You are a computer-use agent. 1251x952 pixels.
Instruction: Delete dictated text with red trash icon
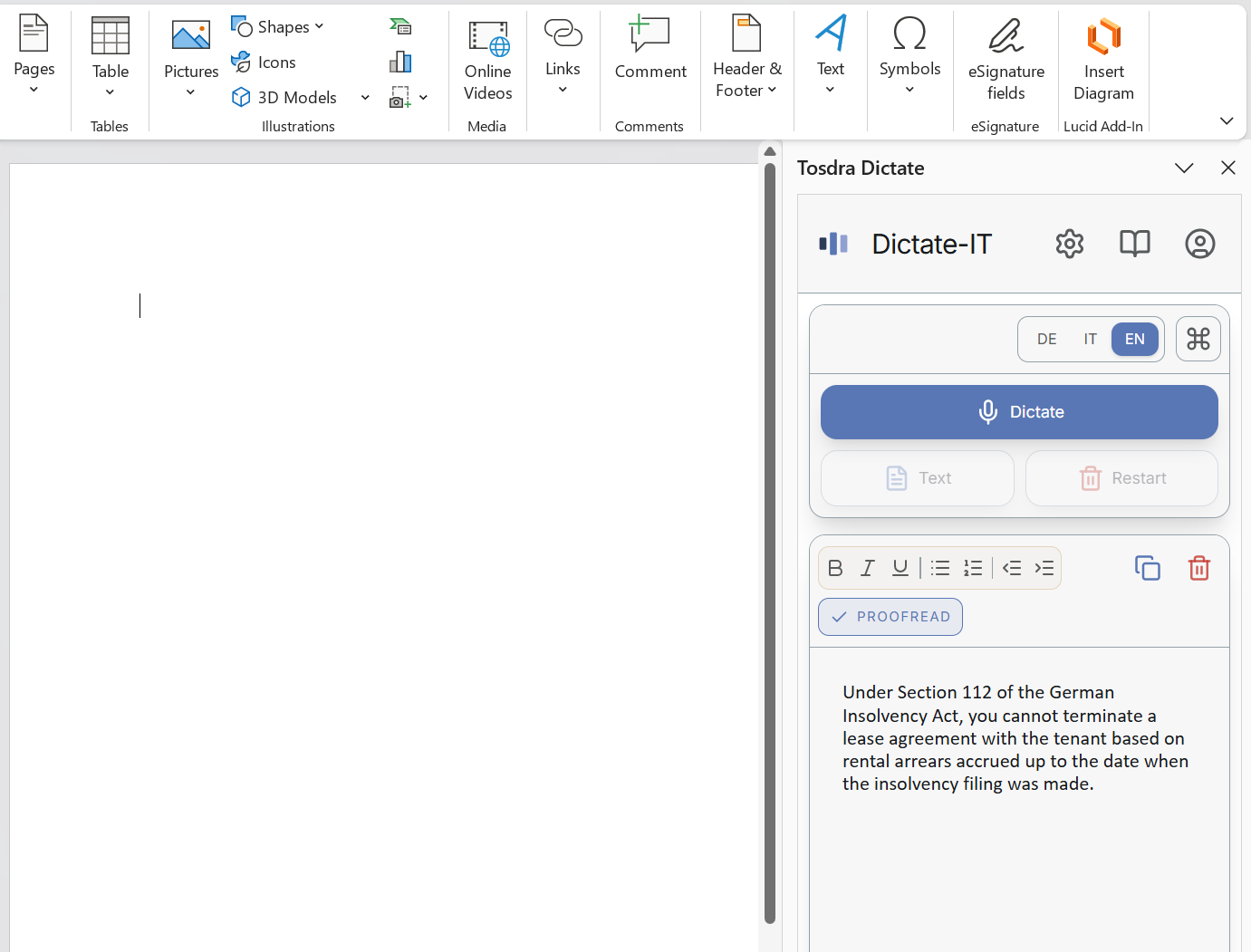[x=1199, y=568]
